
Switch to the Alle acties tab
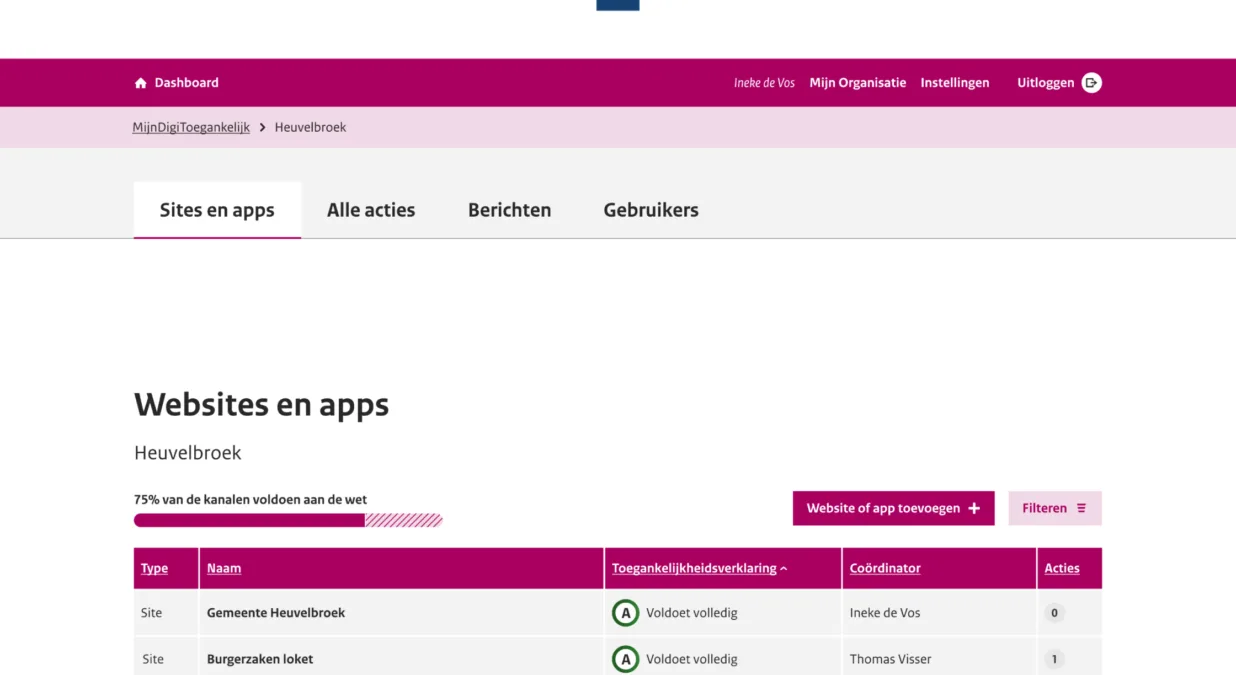click(x=371, y=210)
